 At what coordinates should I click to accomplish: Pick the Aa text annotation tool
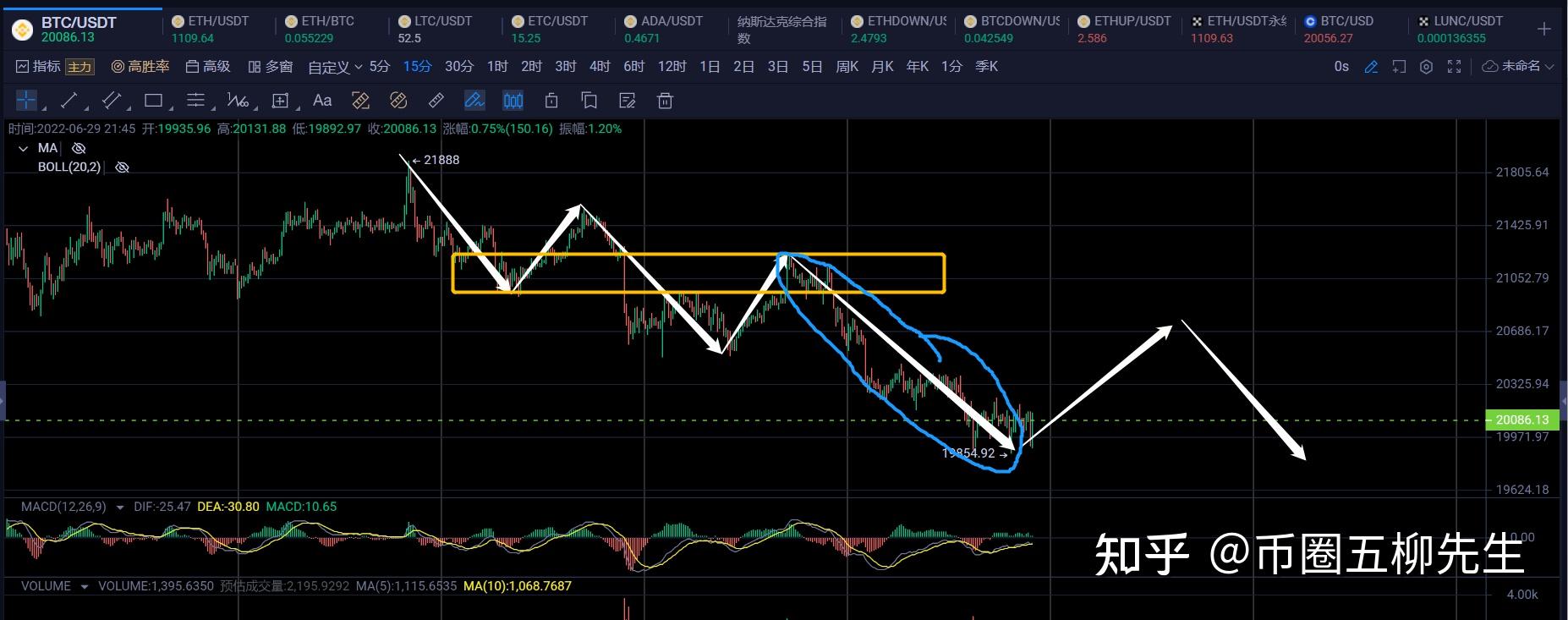coord(322,101)
